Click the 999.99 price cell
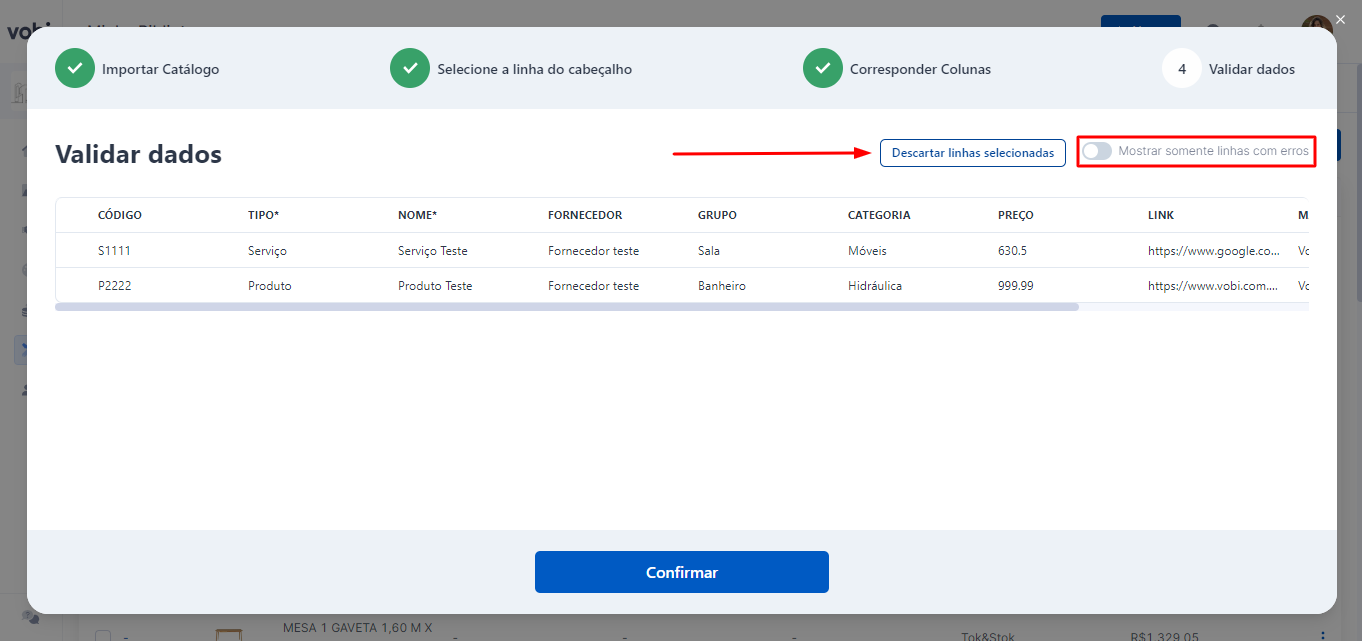The height and width of the screenshot is (641, 1362). coord(1016,286)
